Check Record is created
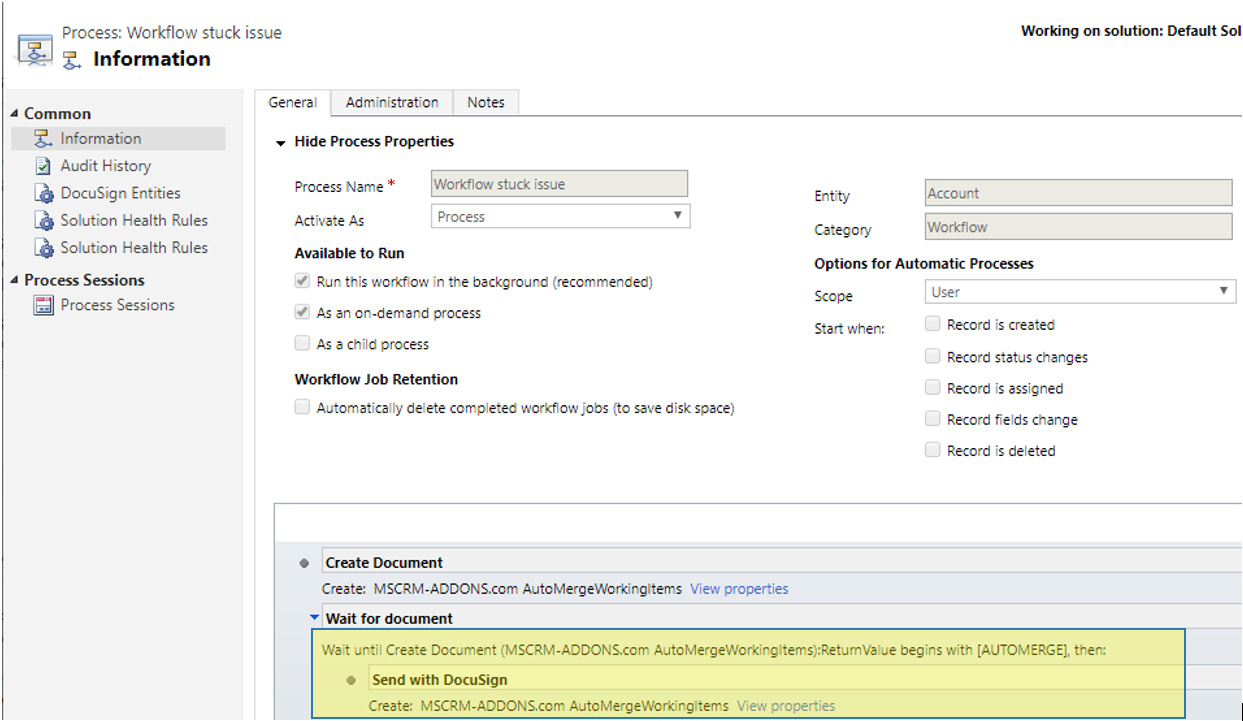 point(932,324)
